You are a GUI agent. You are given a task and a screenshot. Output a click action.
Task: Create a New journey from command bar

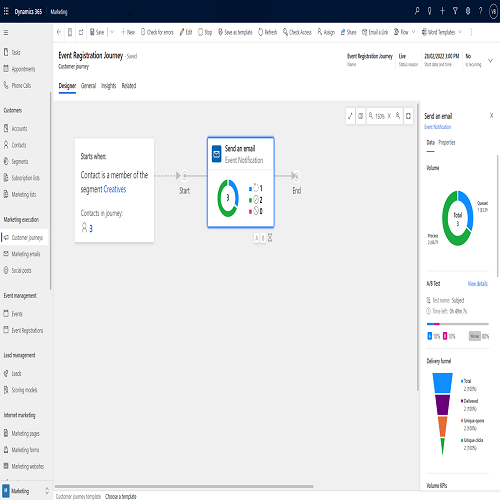tap(128, 32)
